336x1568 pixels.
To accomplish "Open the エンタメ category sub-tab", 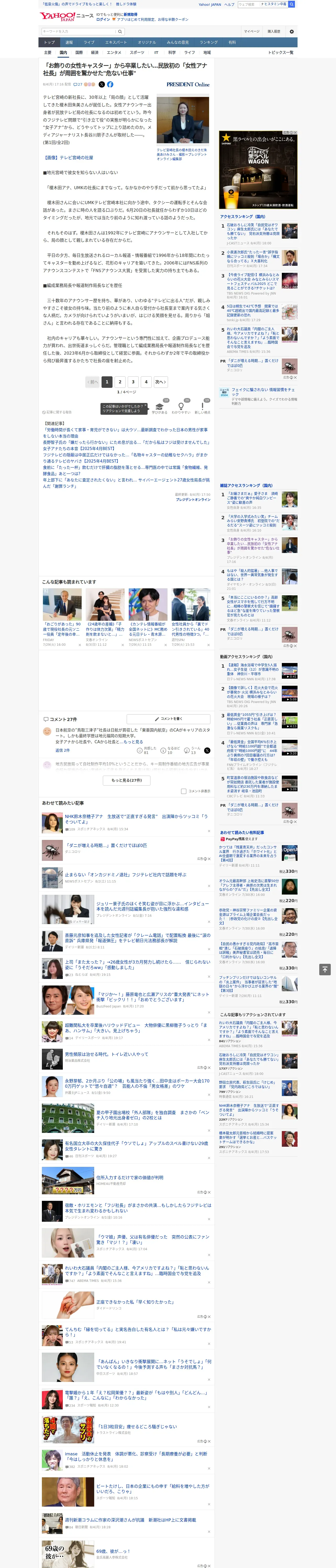I will coord(114,52).
